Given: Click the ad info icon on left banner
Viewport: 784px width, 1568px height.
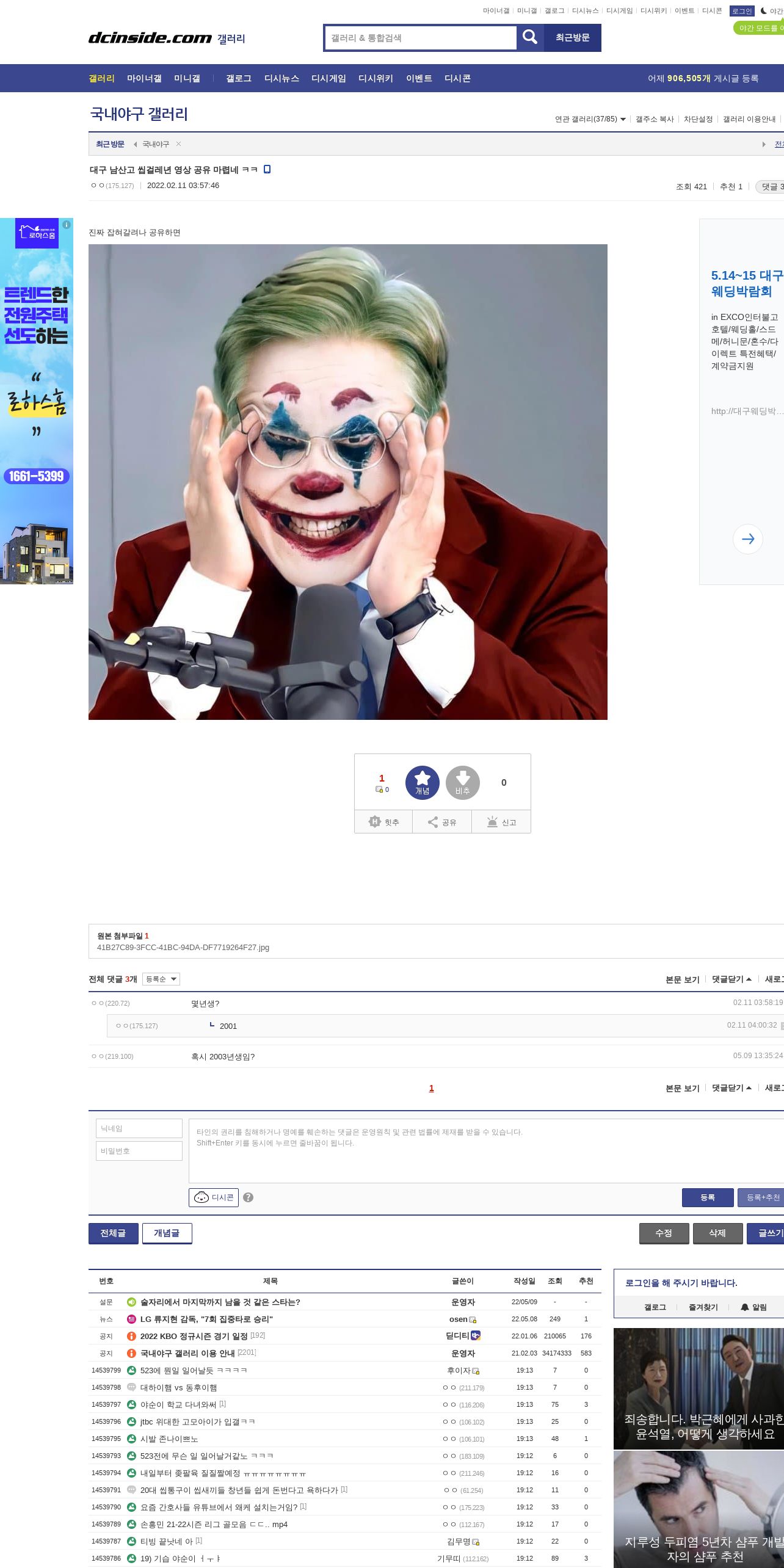Looking at the screenshot, I should tap(67, 225).
